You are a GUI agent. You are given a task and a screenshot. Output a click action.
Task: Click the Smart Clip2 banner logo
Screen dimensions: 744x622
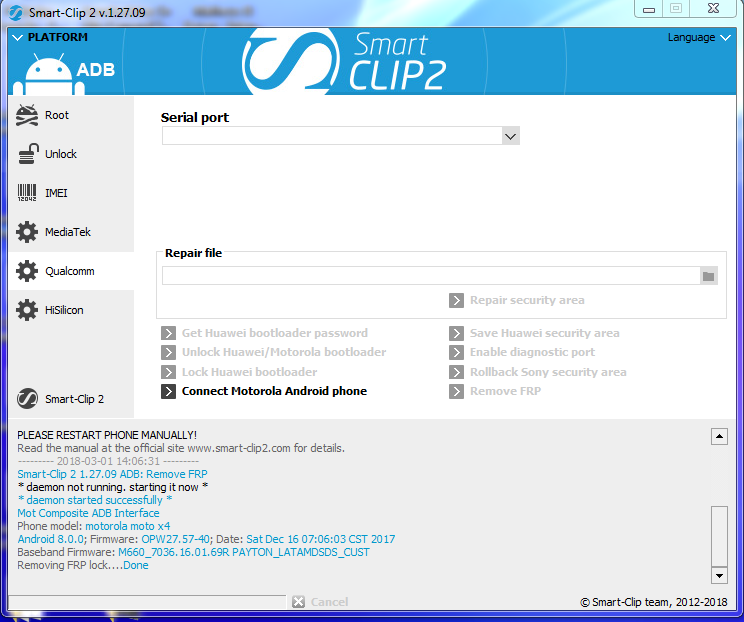345,62
